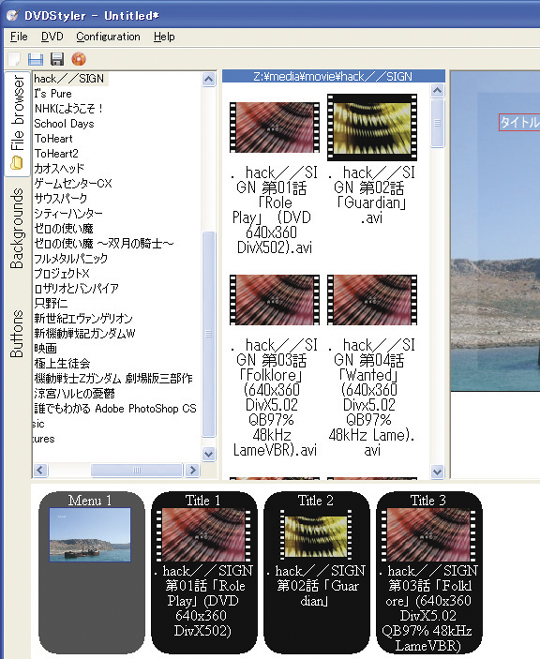Image resolution: width=540 pixels, height=659 pixels.
Task: Open the DVD menu
Action: click(x=52, y=37)
